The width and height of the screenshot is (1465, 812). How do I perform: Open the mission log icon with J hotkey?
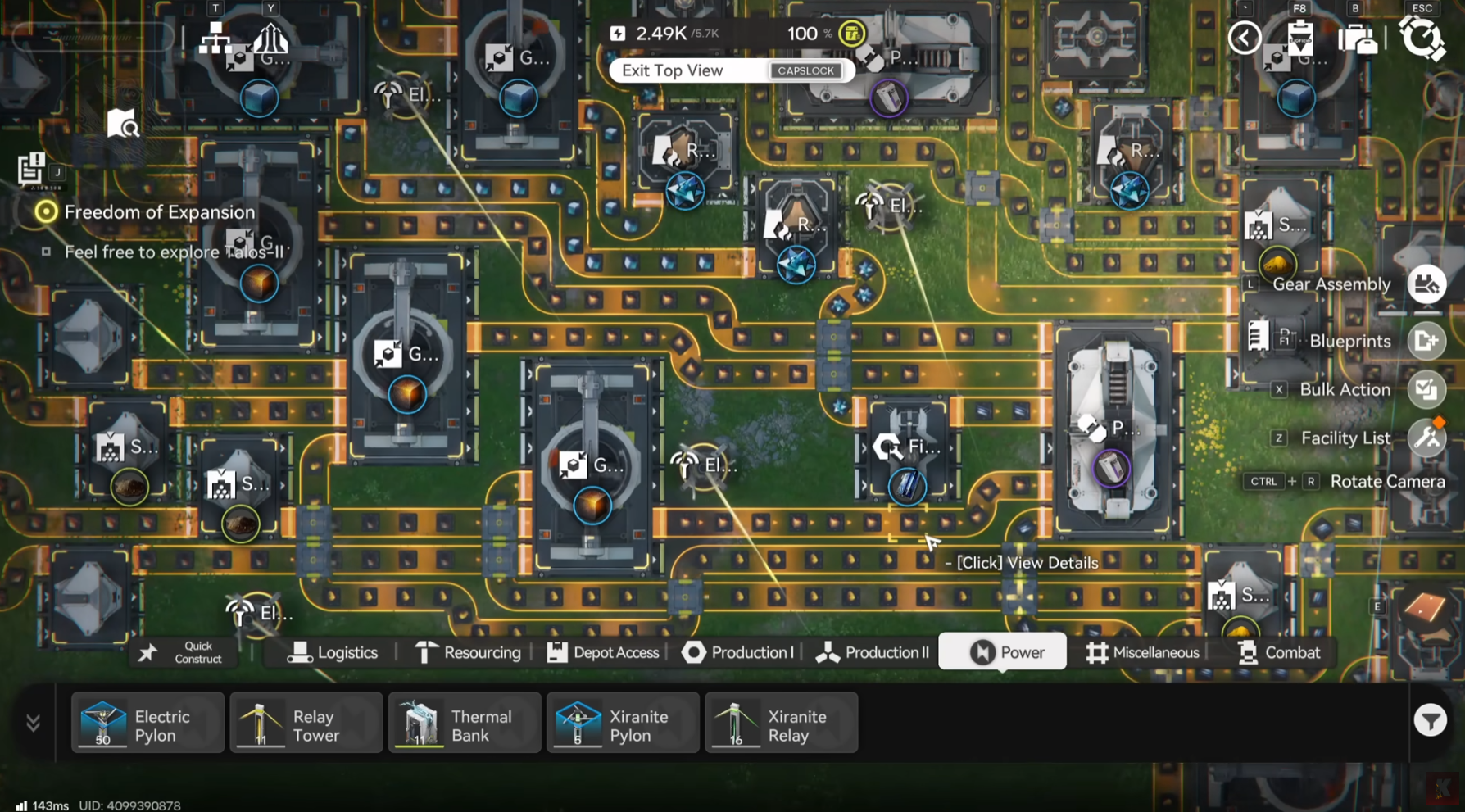(31, 169)
